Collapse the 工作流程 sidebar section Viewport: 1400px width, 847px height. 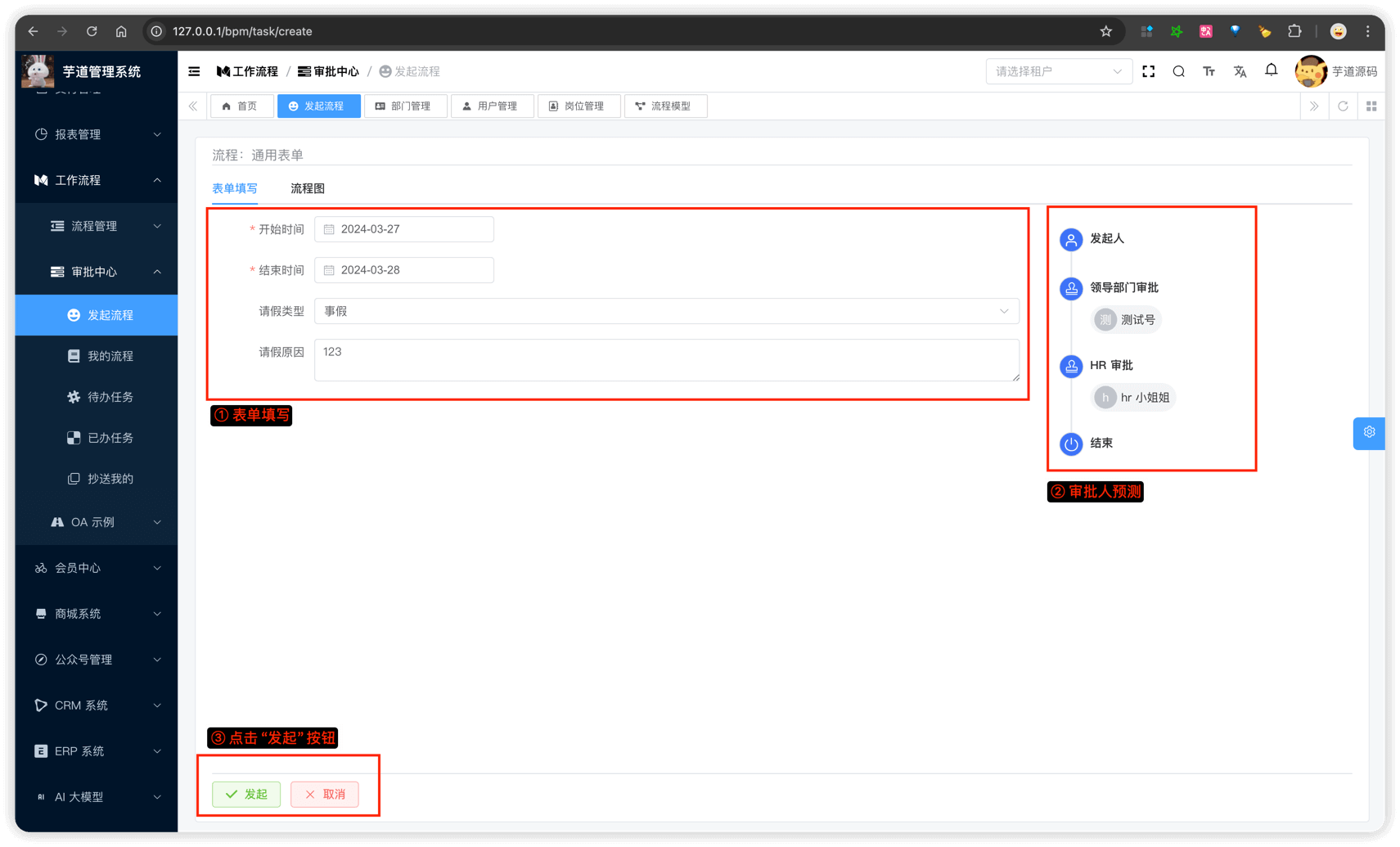click(x=97, y=180)
